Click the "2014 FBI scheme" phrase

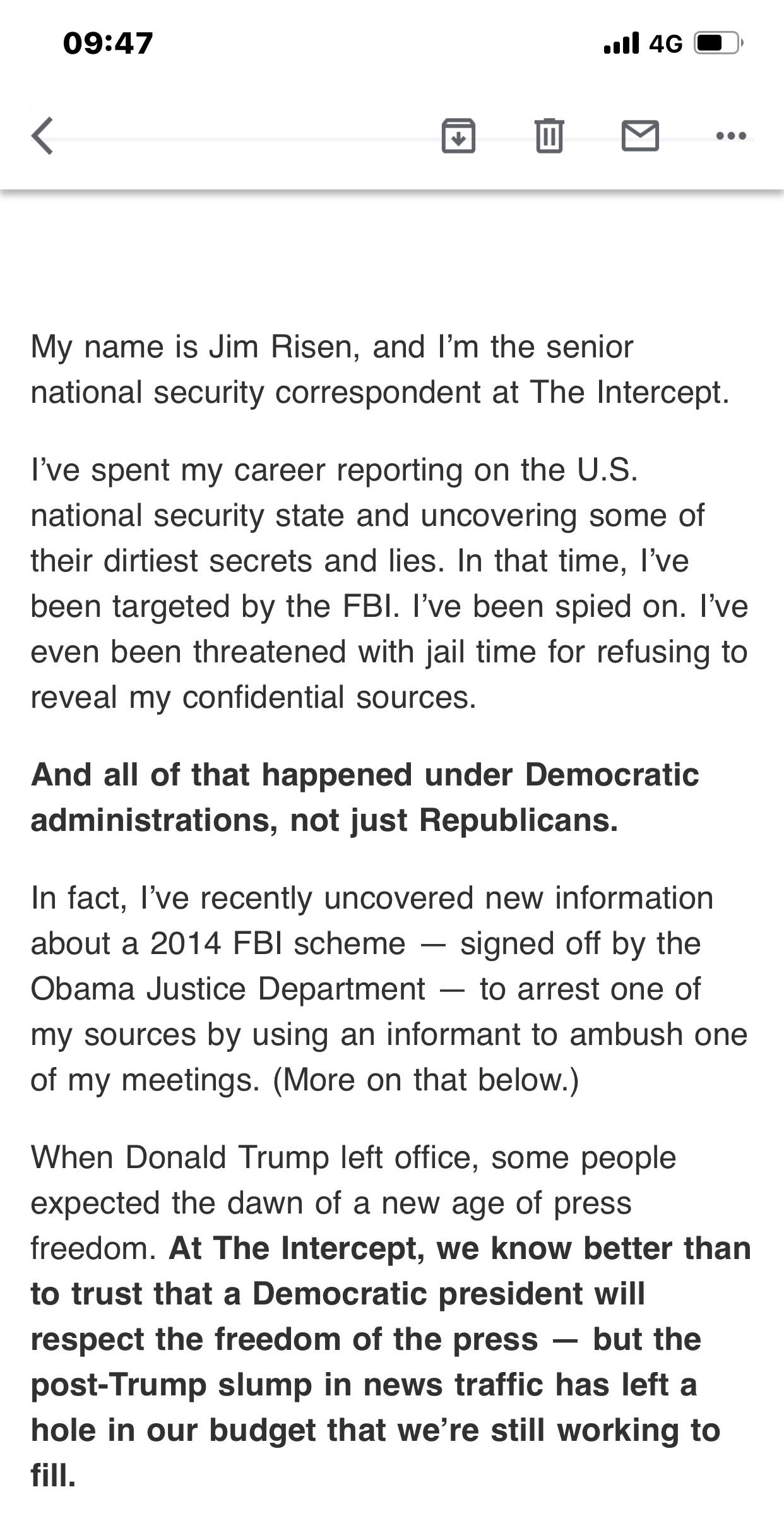278,943
